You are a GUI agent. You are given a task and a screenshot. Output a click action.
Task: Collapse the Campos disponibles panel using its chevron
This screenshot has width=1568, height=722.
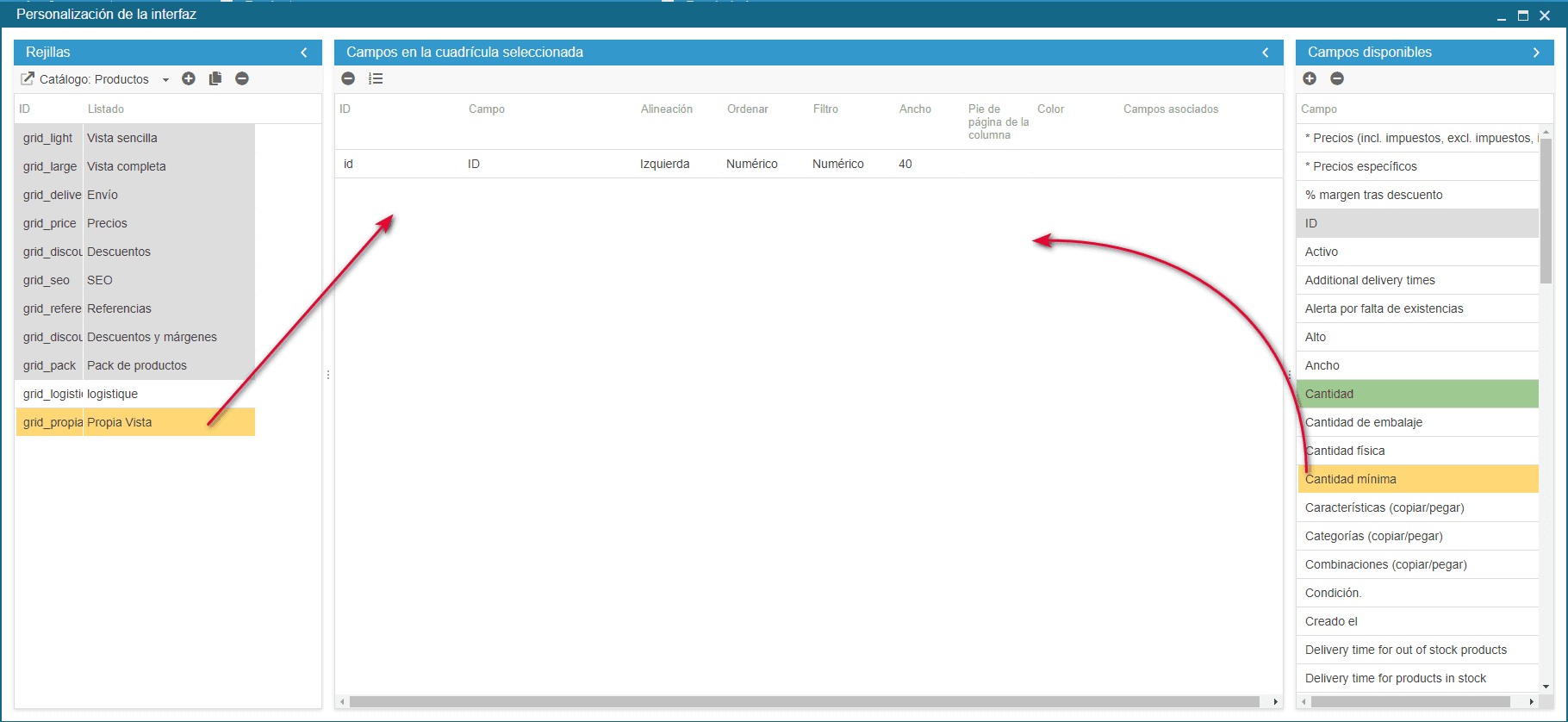(1536, 53)
